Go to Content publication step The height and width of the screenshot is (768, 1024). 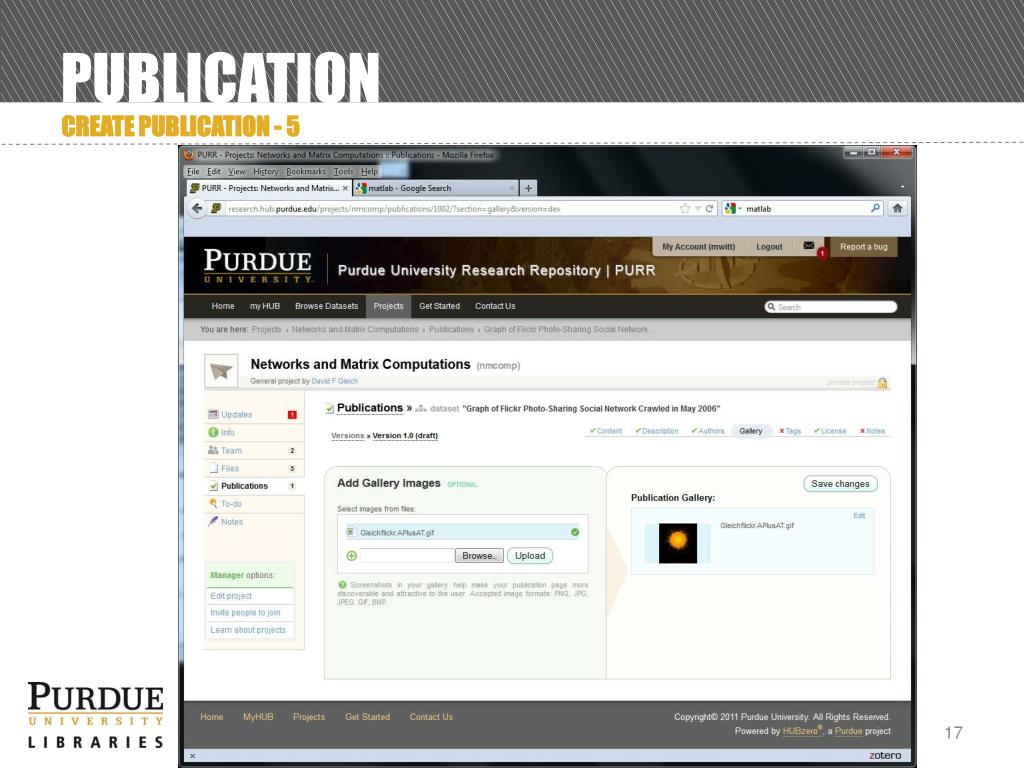coord(605,431)
